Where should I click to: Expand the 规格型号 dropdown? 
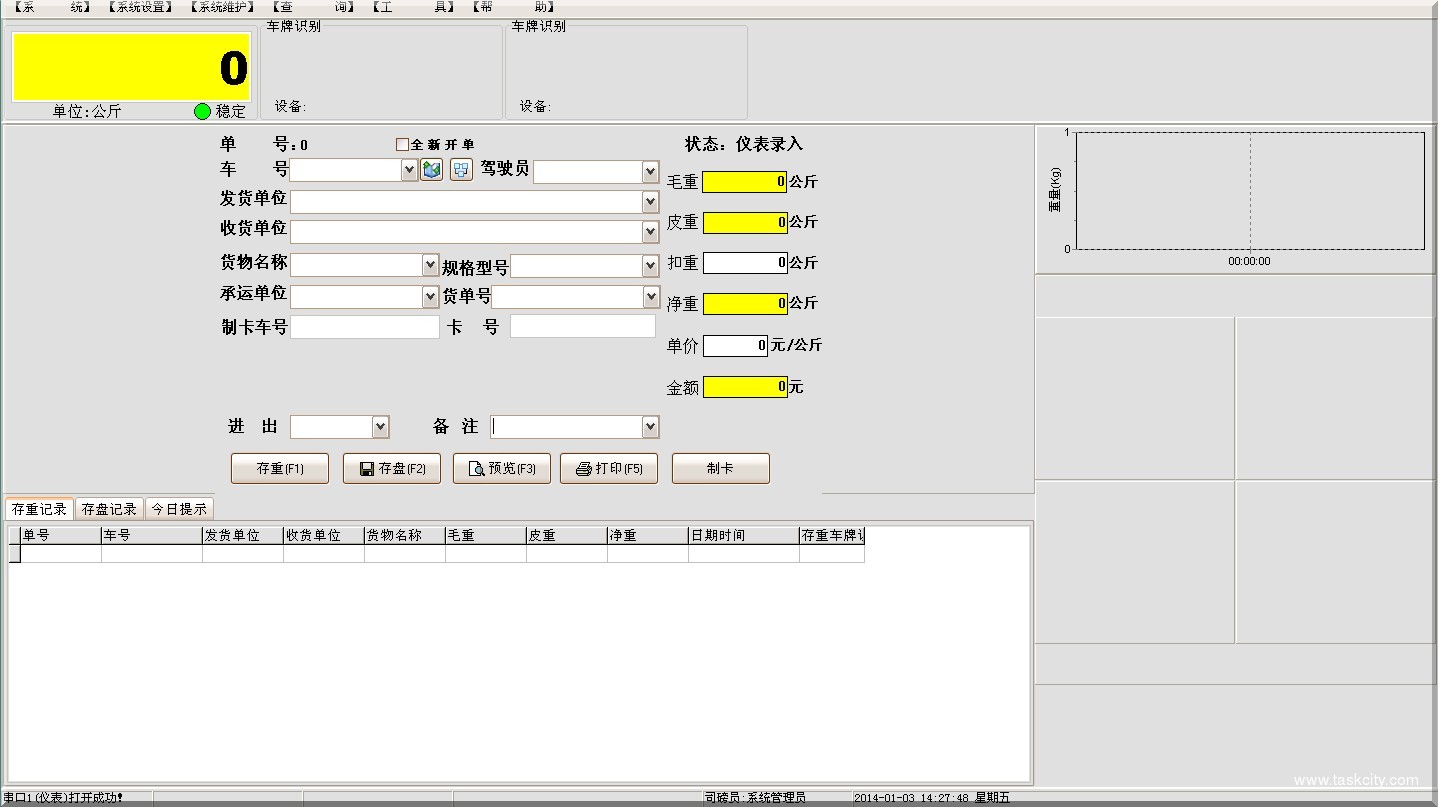click(650, 266)
